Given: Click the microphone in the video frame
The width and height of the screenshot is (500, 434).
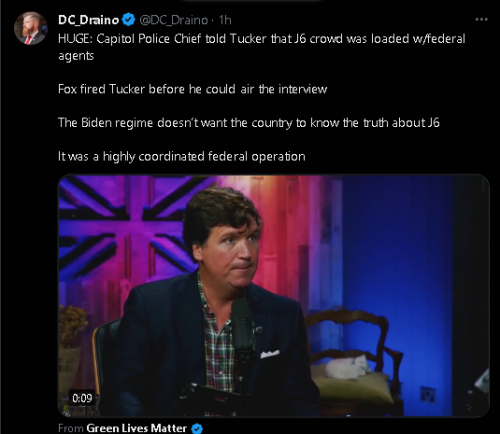Looking at the screenshot, I should pyautogui.click(x=242, y=328).
